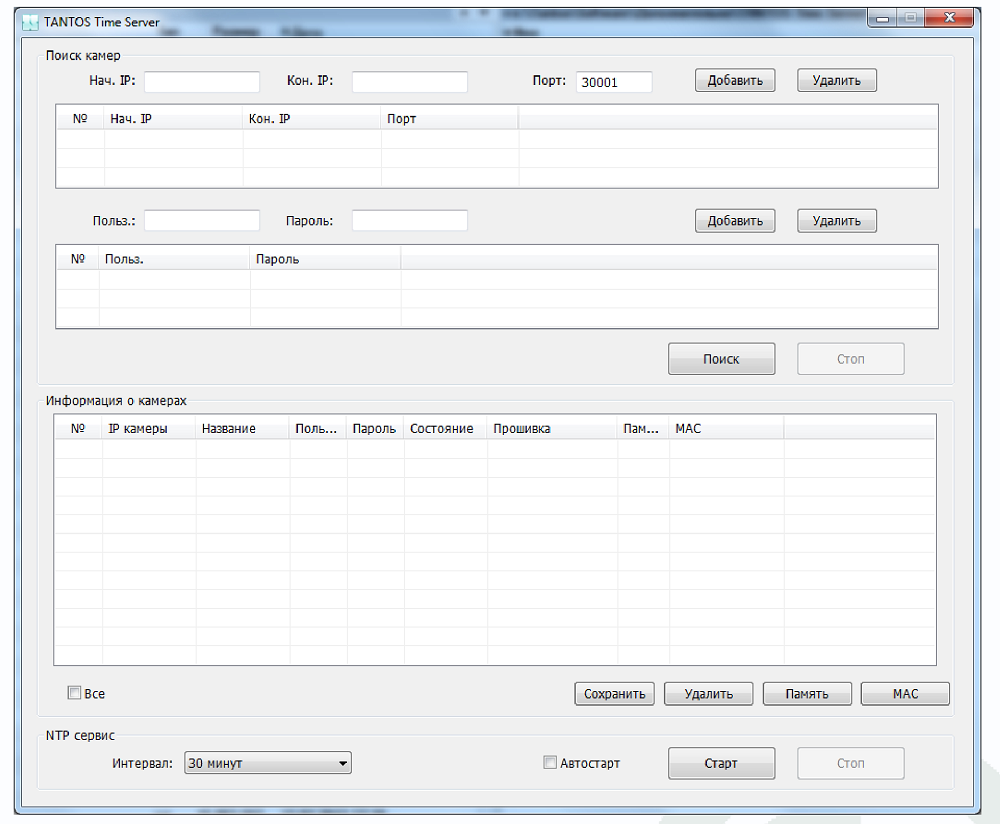Click the Пароль column header in camera info
The height and width of the screenshot is (824, 1000).
click(375, 429)
